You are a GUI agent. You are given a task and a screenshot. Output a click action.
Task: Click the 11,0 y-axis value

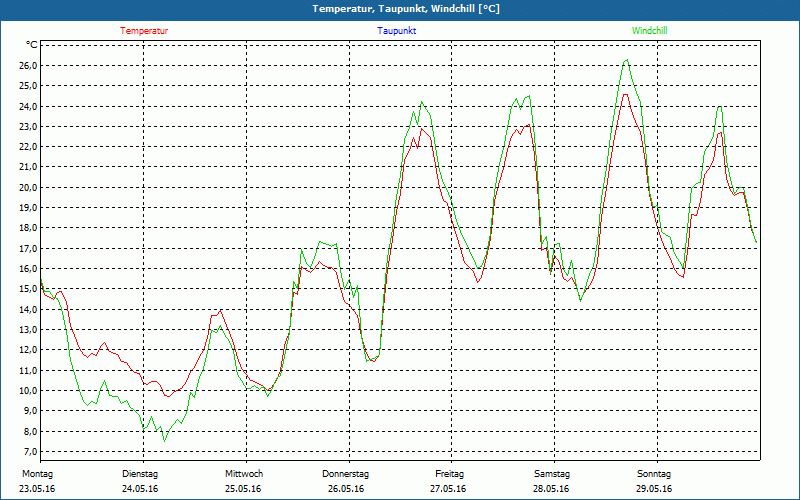coord(29,370)
